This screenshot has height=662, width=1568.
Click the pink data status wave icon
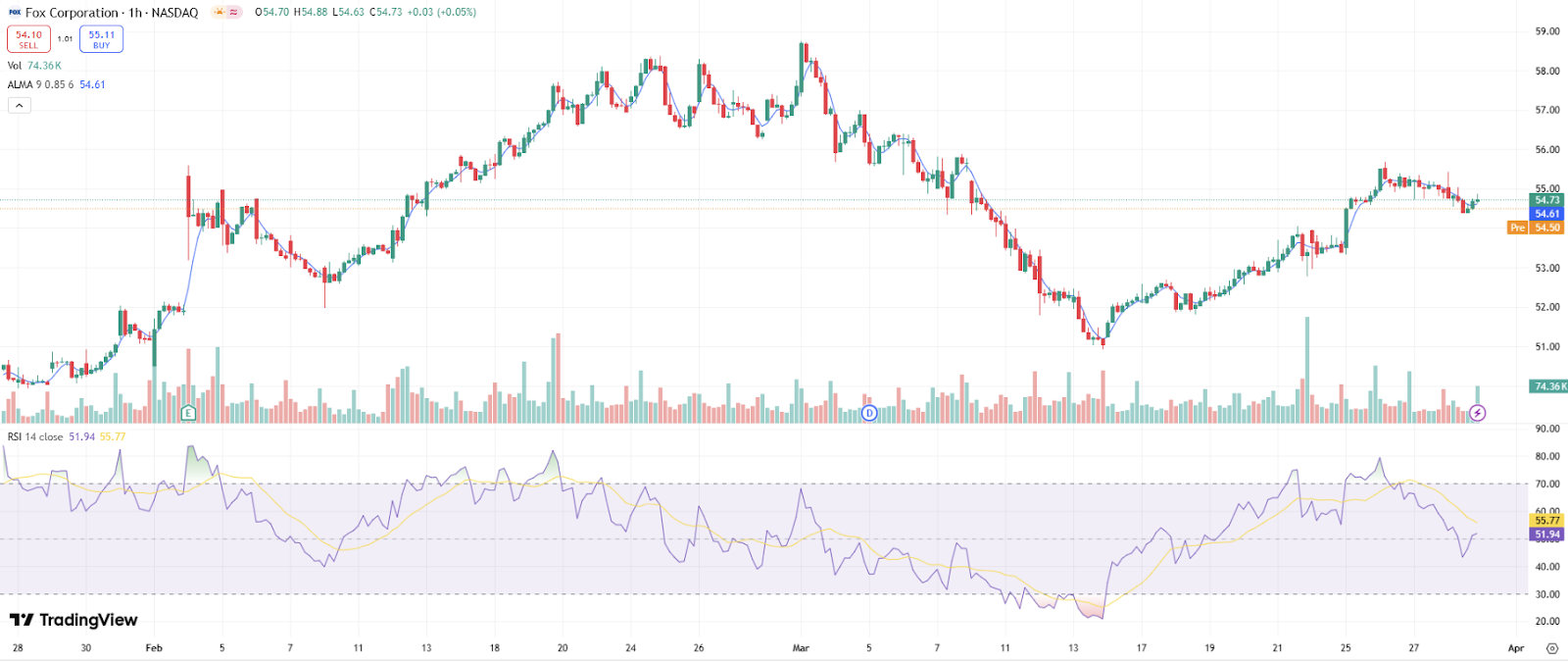(234, 13)
